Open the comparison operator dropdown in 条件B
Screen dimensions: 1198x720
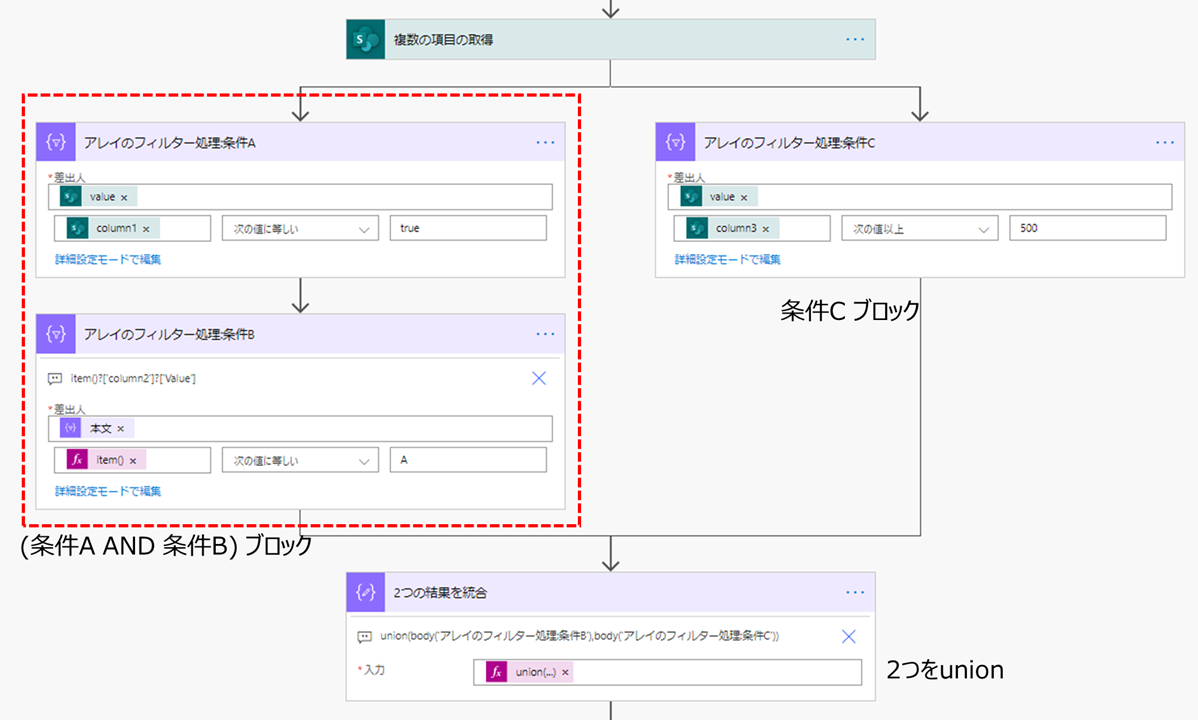[300, 459]
